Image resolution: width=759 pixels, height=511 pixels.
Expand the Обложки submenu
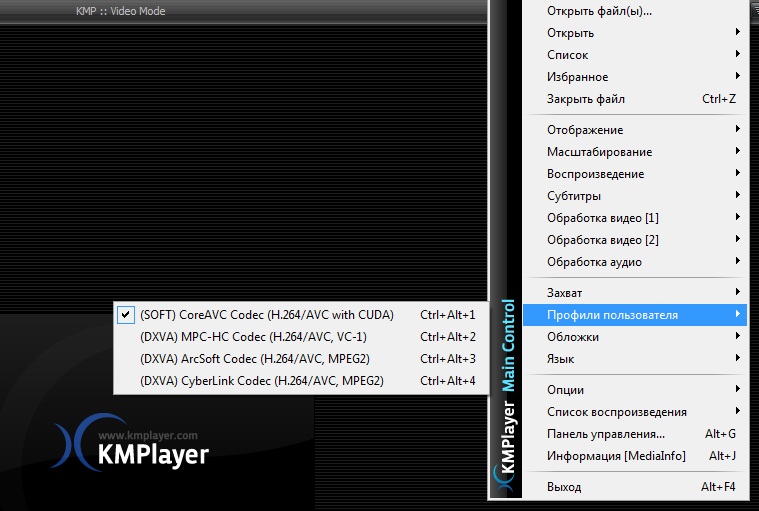point(573,337)
